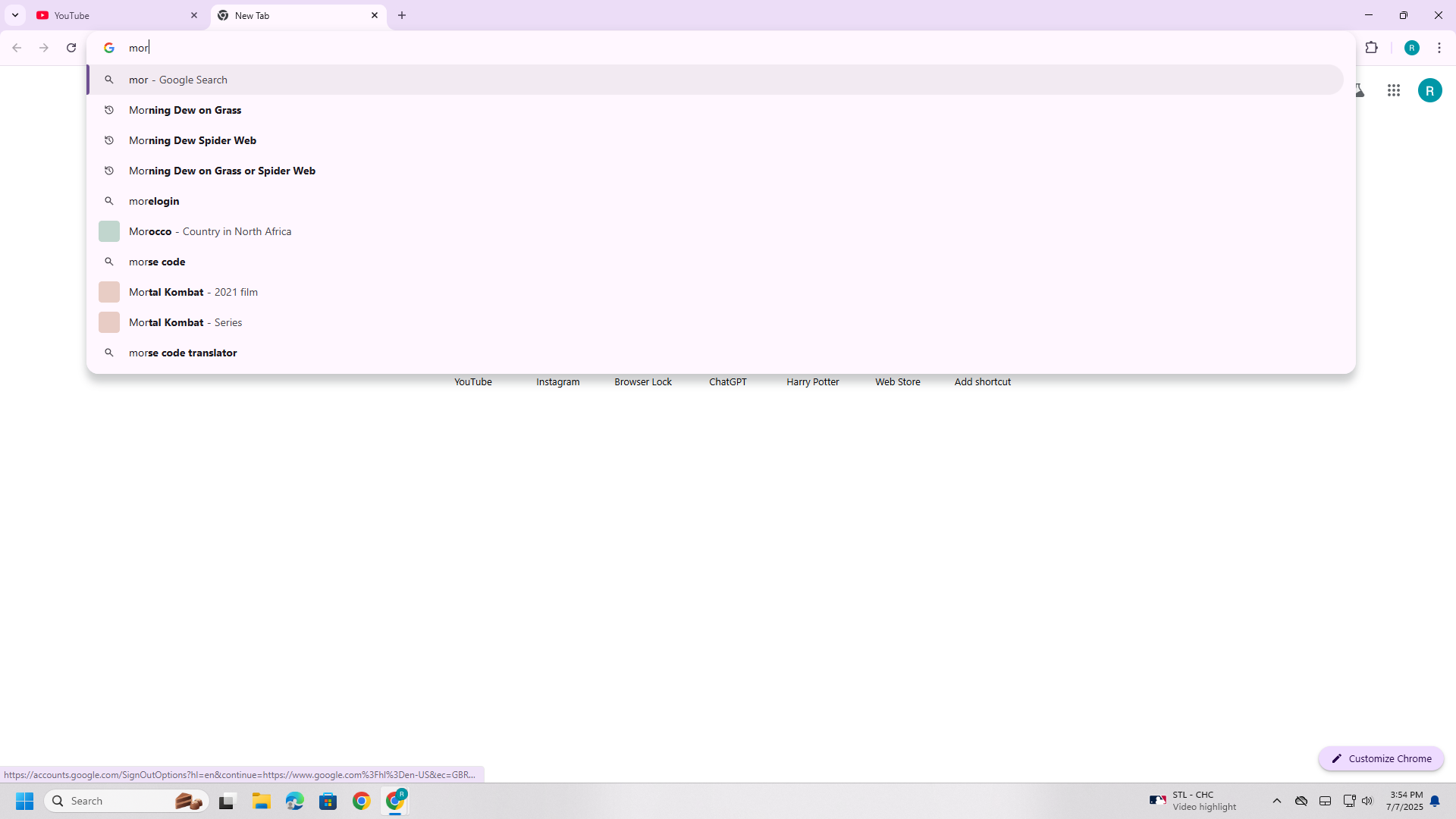Open the Google account avatar R
The height and width of the screenshot is (819, 1456).
(x=1430, y=91)
